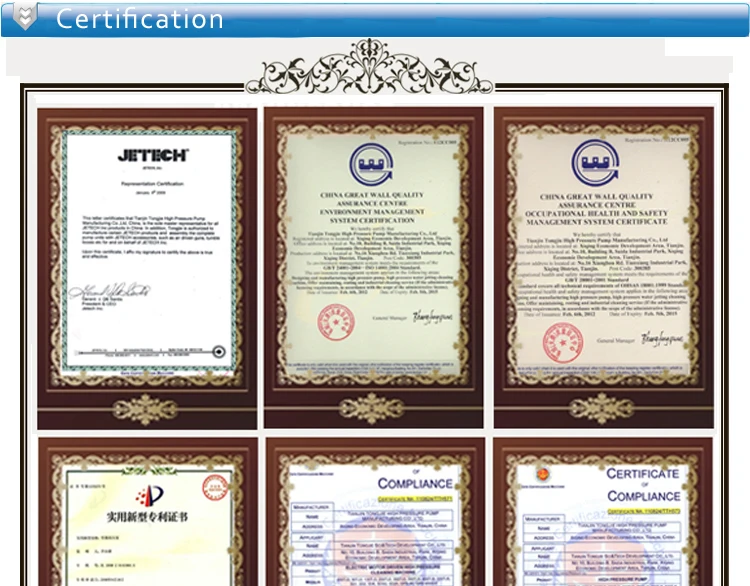Viewport: 750px width, 586px height.
Task: Click the shield chevron icon beside Certification
Action: (x=24, y=16)
